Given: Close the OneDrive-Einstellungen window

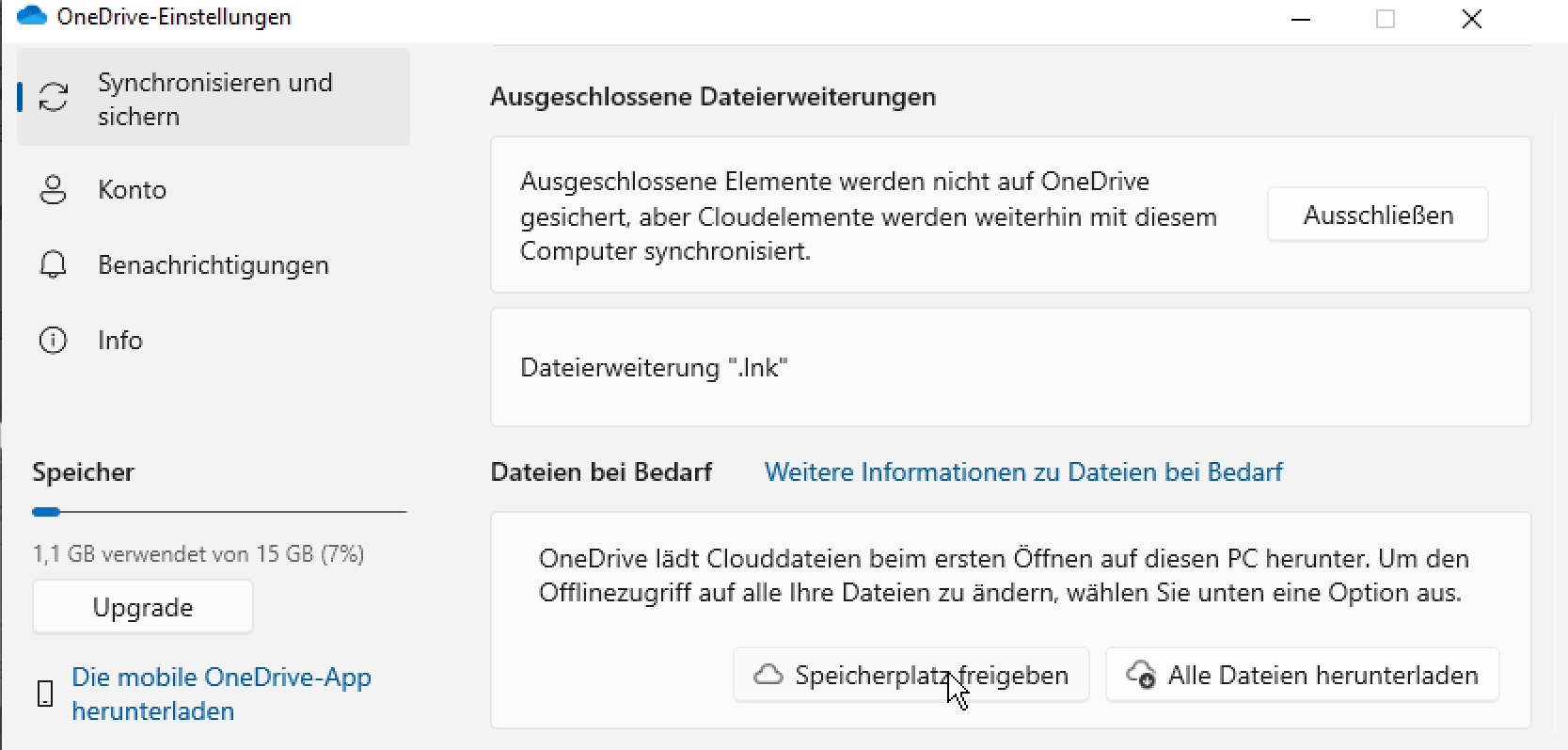Looking at the screenshot, I should 1472,19.
